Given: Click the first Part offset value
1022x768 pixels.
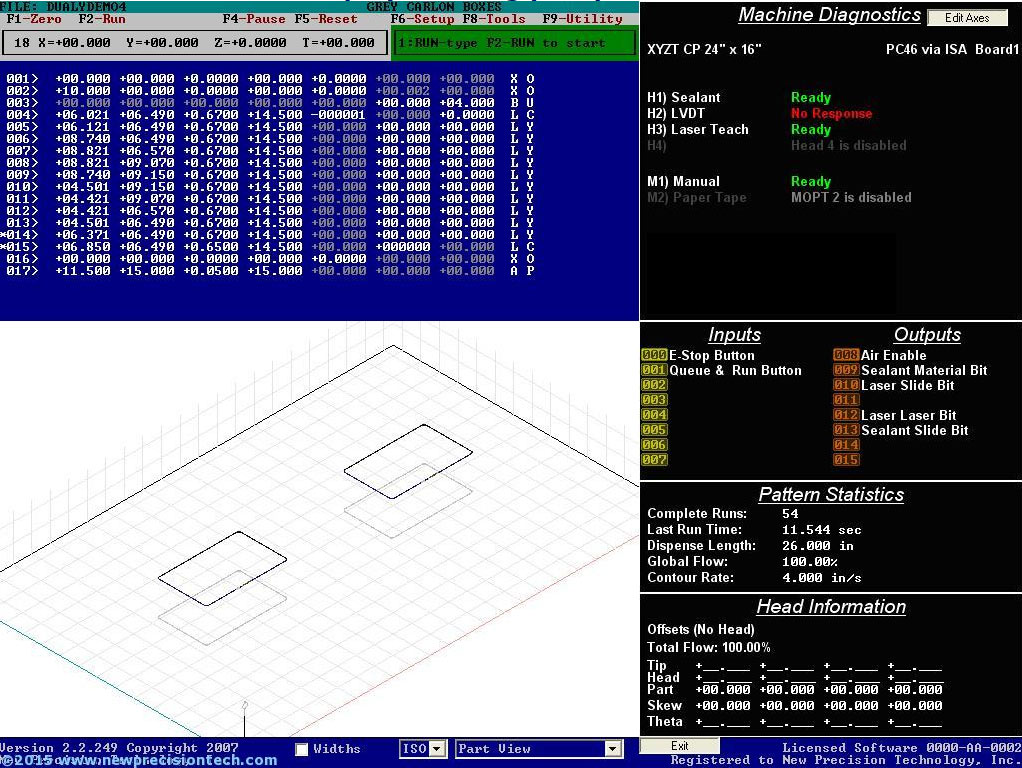Looking at the screenshot, I should (723, 690).
